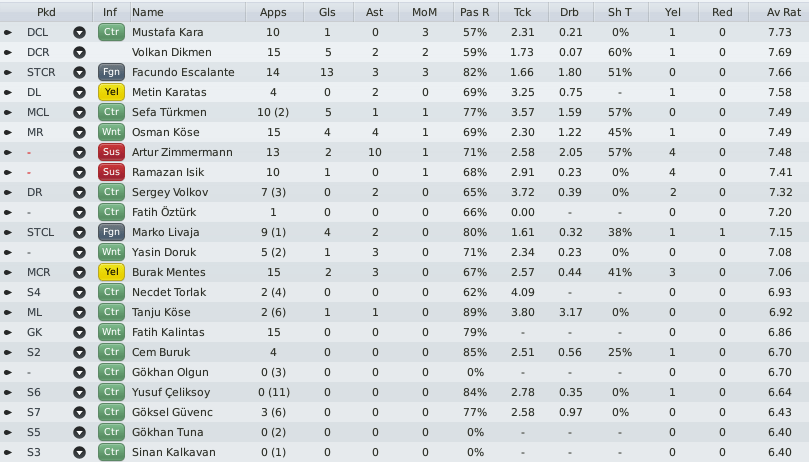Sort players by the Gls column header
Screen dimensions: 809x462
(x=327, y=12)
